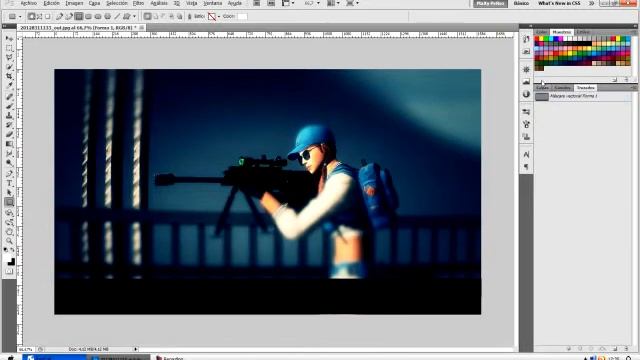This screenshot has height=360, width=640.
Task: Open the Paragraph panel icon
Action: pos(526,167)
